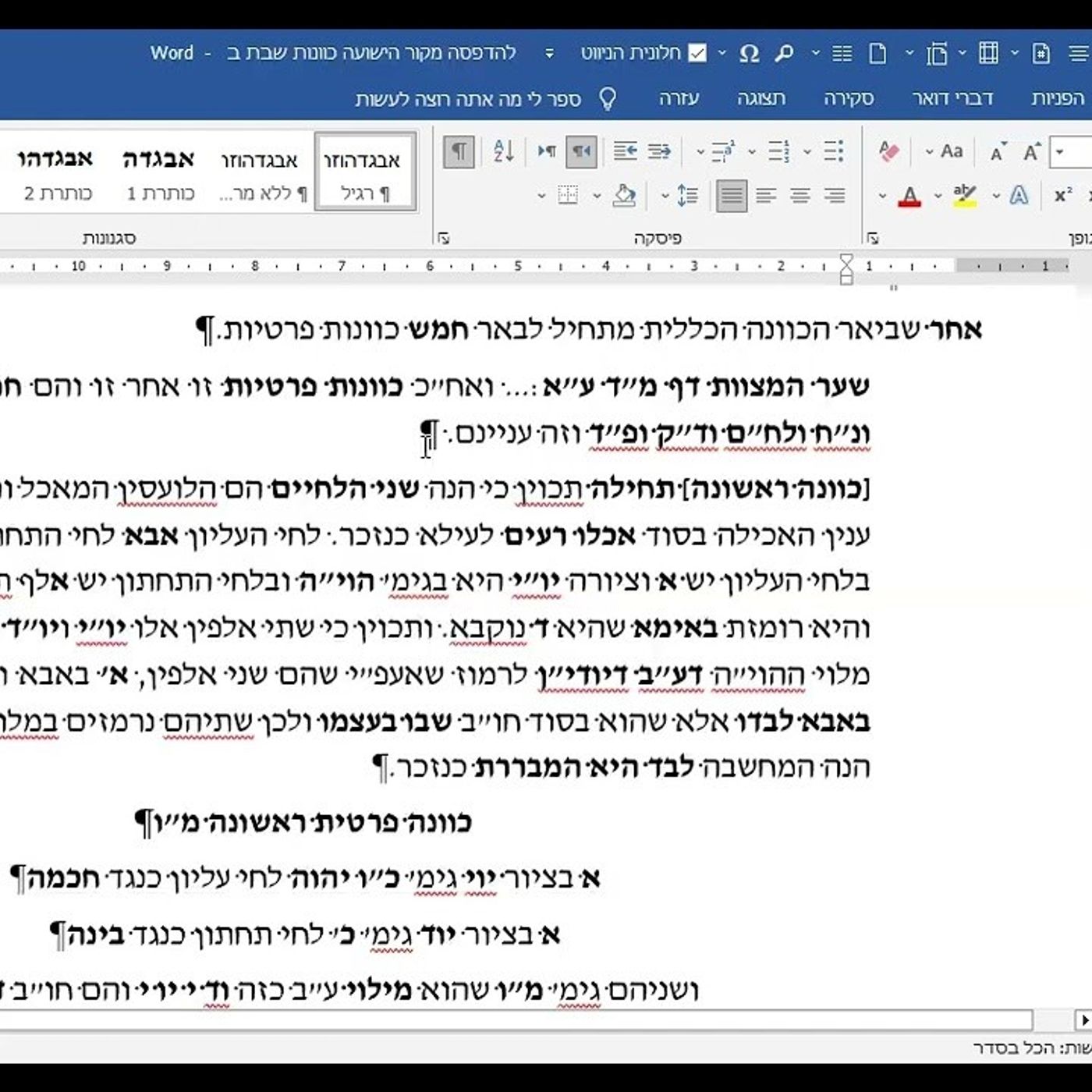Apply the כותרת 1 heading style
The image size is (1092, 1092).
coord(159,173)
